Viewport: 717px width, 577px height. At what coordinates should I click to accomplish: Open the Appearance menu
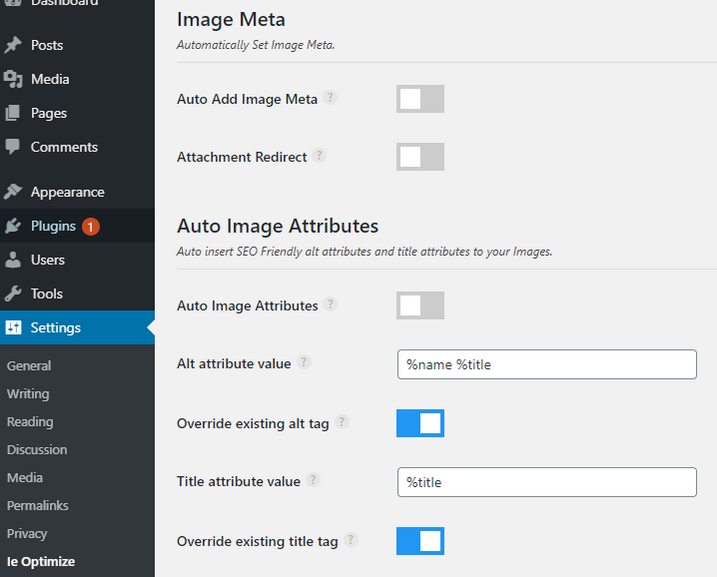coord(77,192)
